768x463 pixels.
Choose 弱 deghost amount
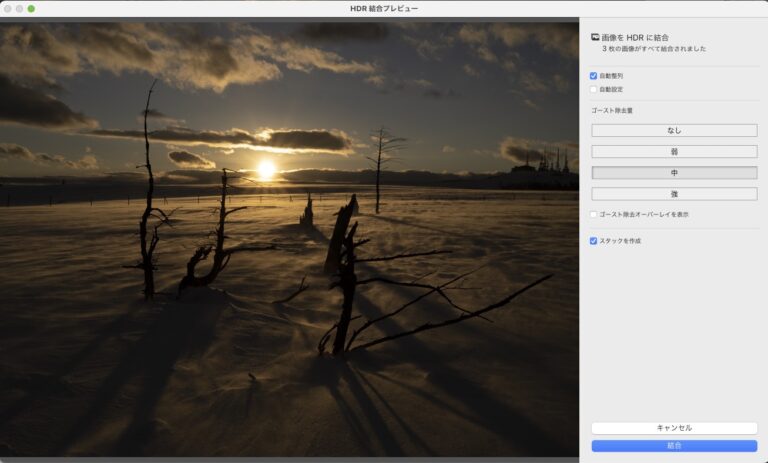[674, 152]
